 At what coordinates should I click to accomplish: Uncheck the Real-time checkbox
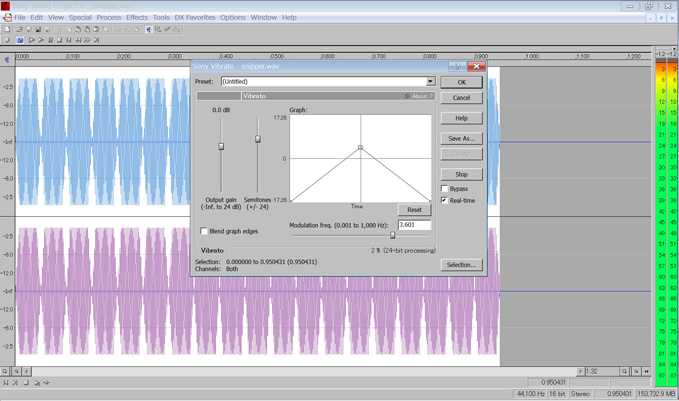click(x=445, y=200)
